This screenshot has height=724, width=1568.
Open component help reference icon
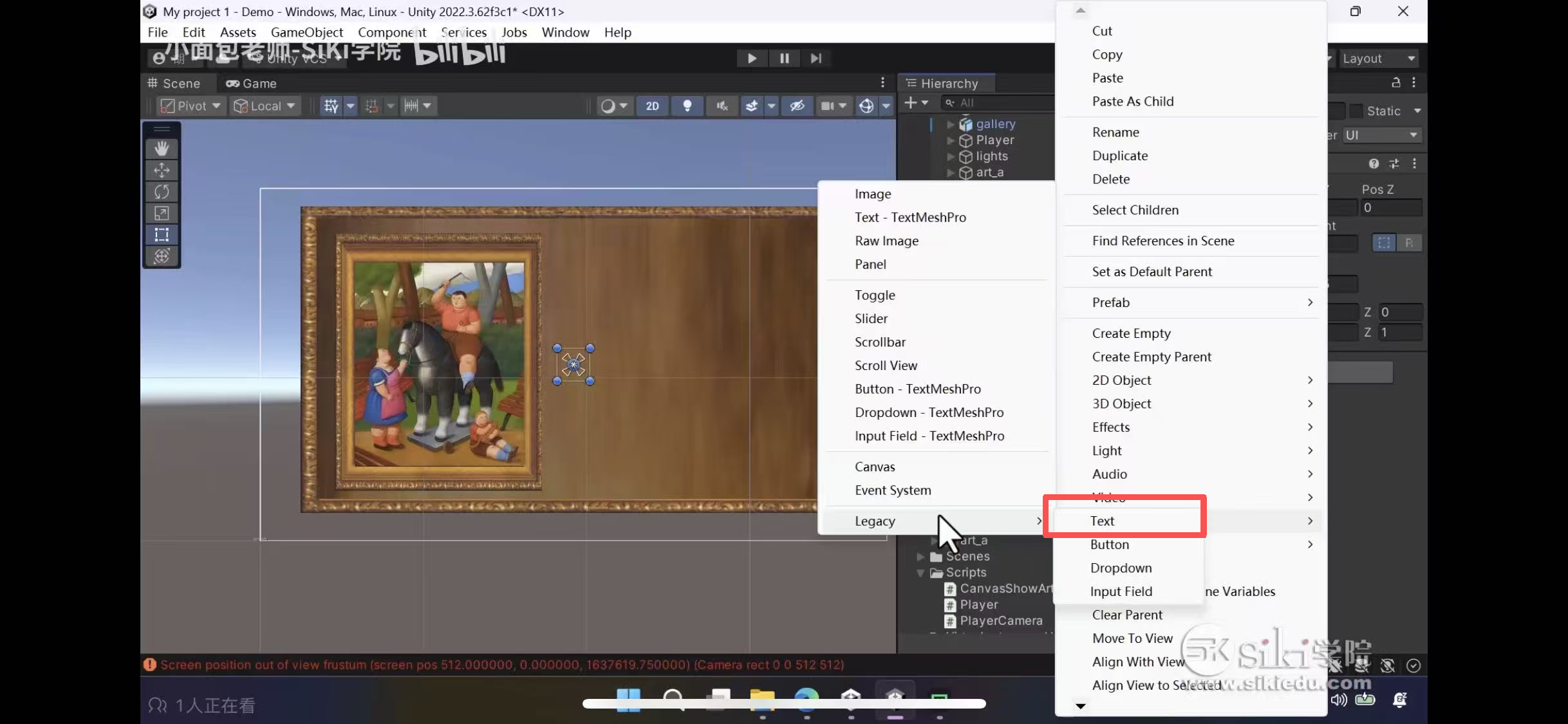[1374, 164]
